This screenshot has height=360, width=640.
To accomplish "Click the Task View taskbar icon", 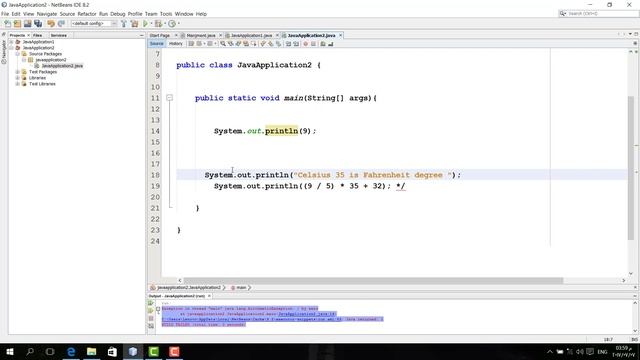I will pyautogui.click(x=50, y=351).
